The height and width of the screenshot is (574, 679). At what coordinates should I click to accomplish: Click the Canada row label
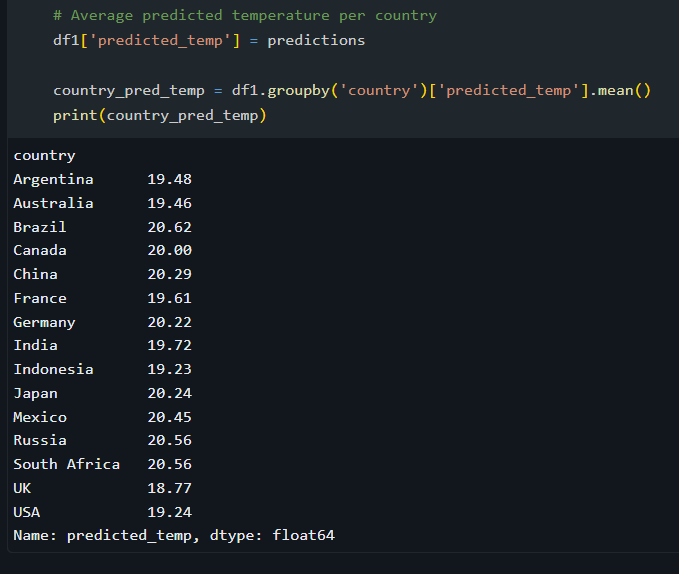point(40,250)
